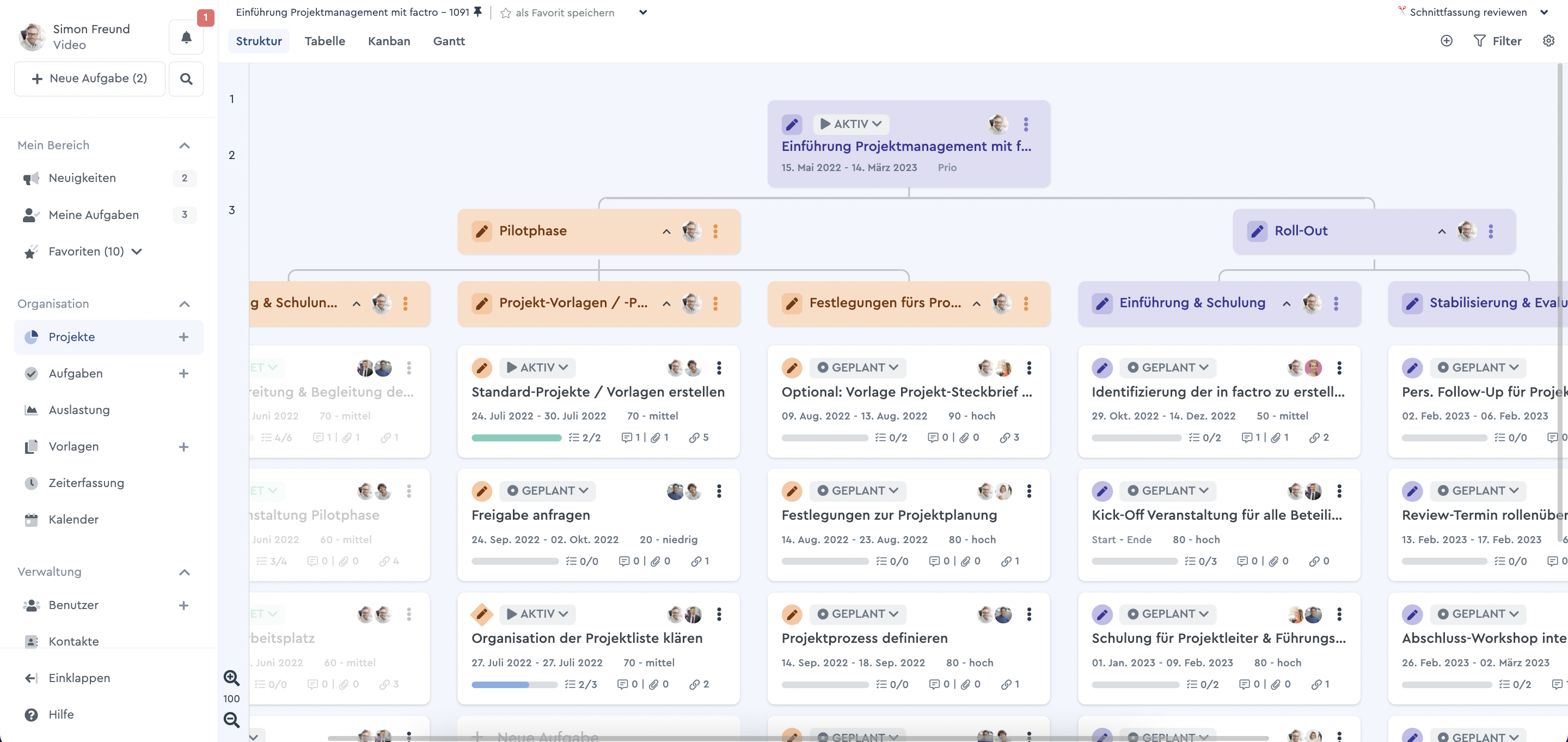This screenshot has height=742, width=1568.
Task: Open three-dot menu of Schulung für Projektleiter card
Action: pos(1339,614)
